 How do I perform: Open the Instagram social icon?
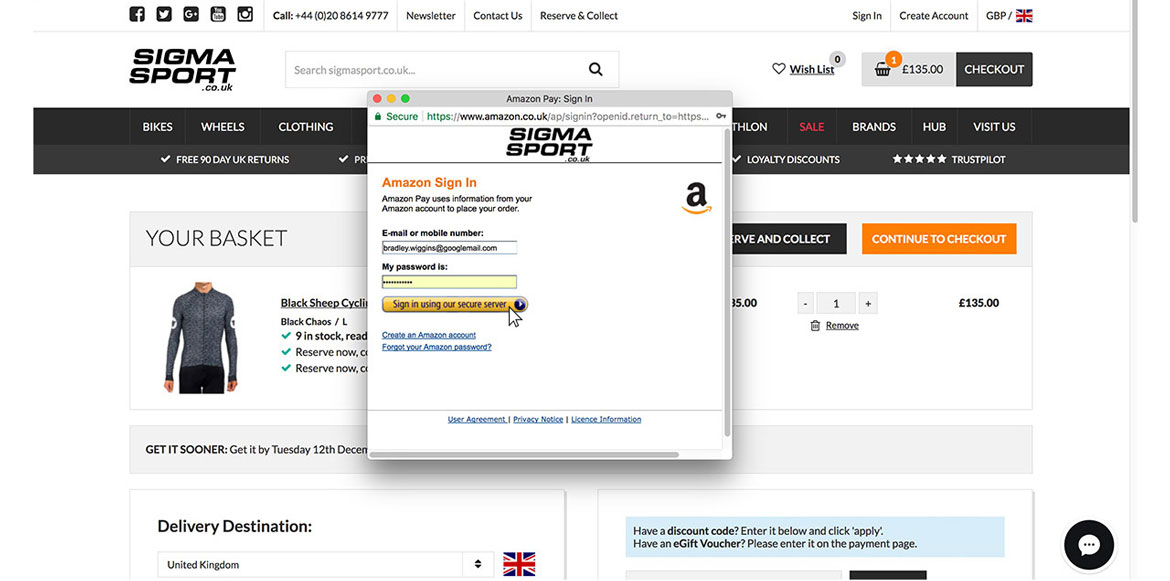pos(245,14)
